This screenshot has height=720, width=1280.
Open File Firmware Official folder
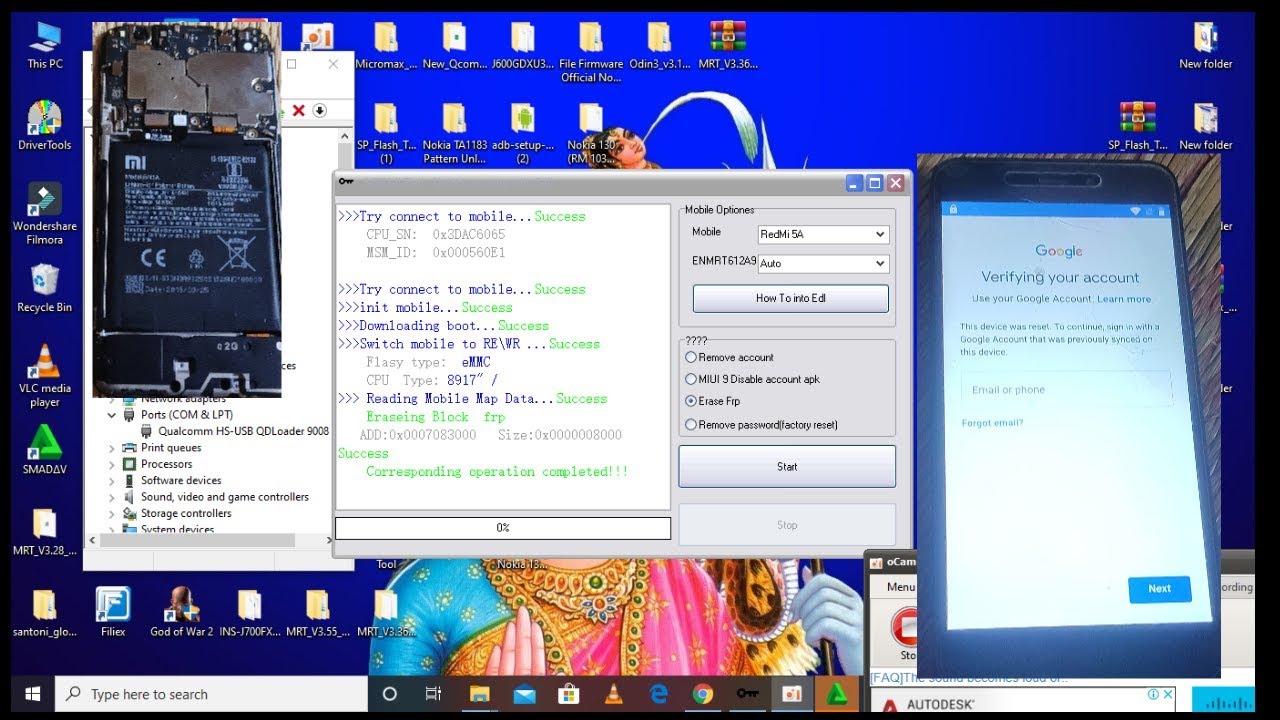click(x=591, y=52)
